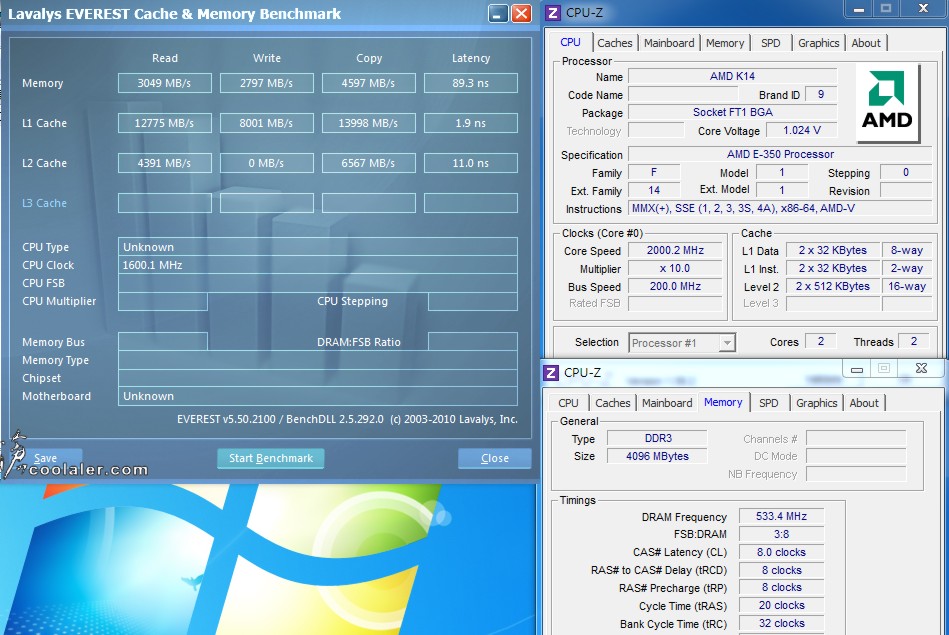
Task: Click the AMD logo in the upper CPU-Z window
Action: (887, 102)
